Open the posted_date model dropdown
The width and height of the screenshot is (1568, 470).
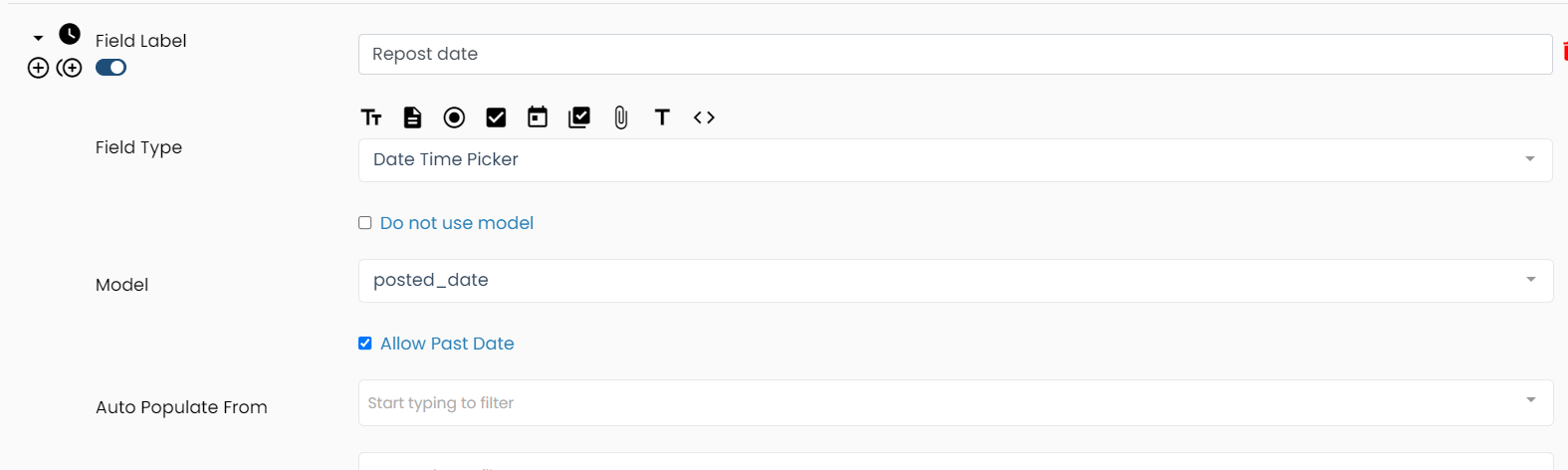coord(954,281)
